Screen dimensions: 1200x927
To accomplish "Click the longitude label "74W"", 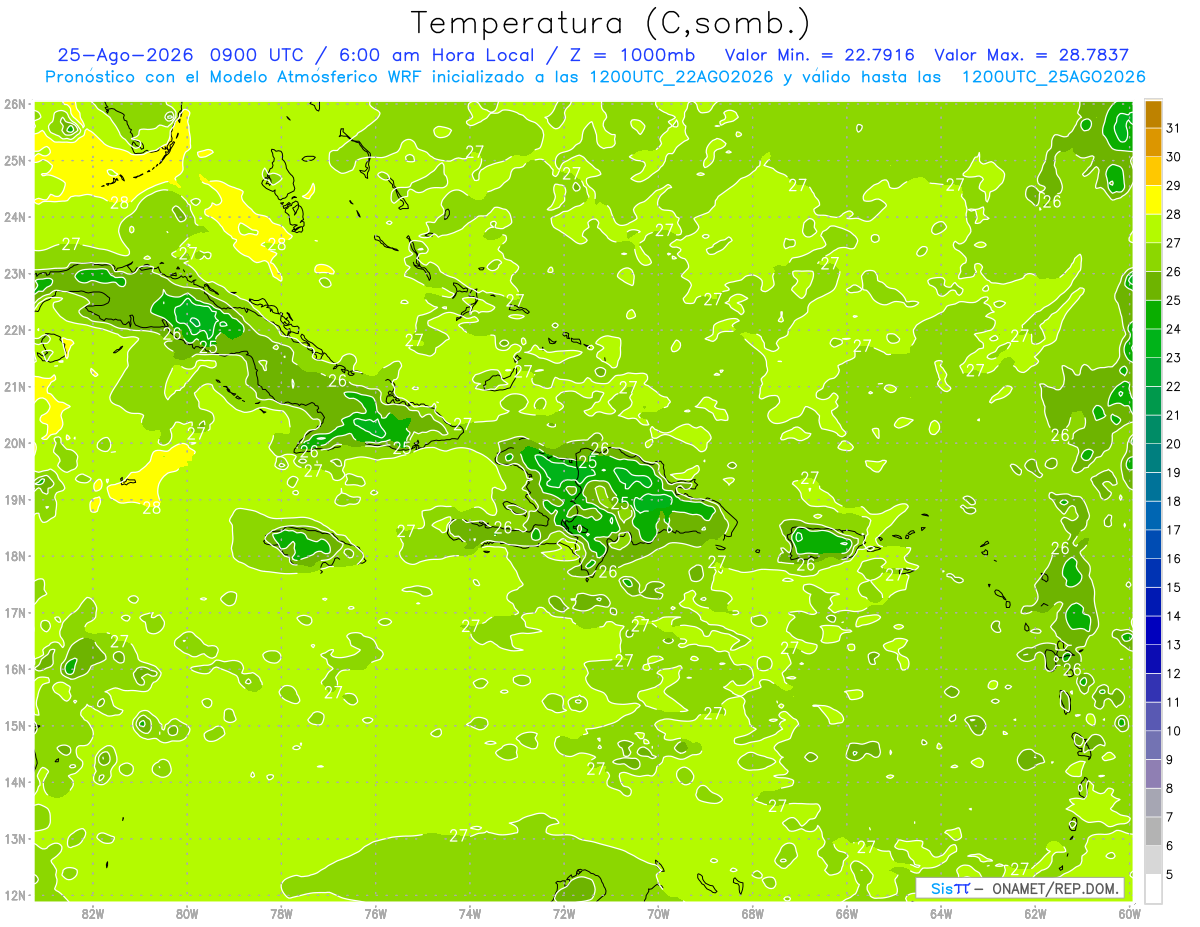I will [x=470, y=913].
